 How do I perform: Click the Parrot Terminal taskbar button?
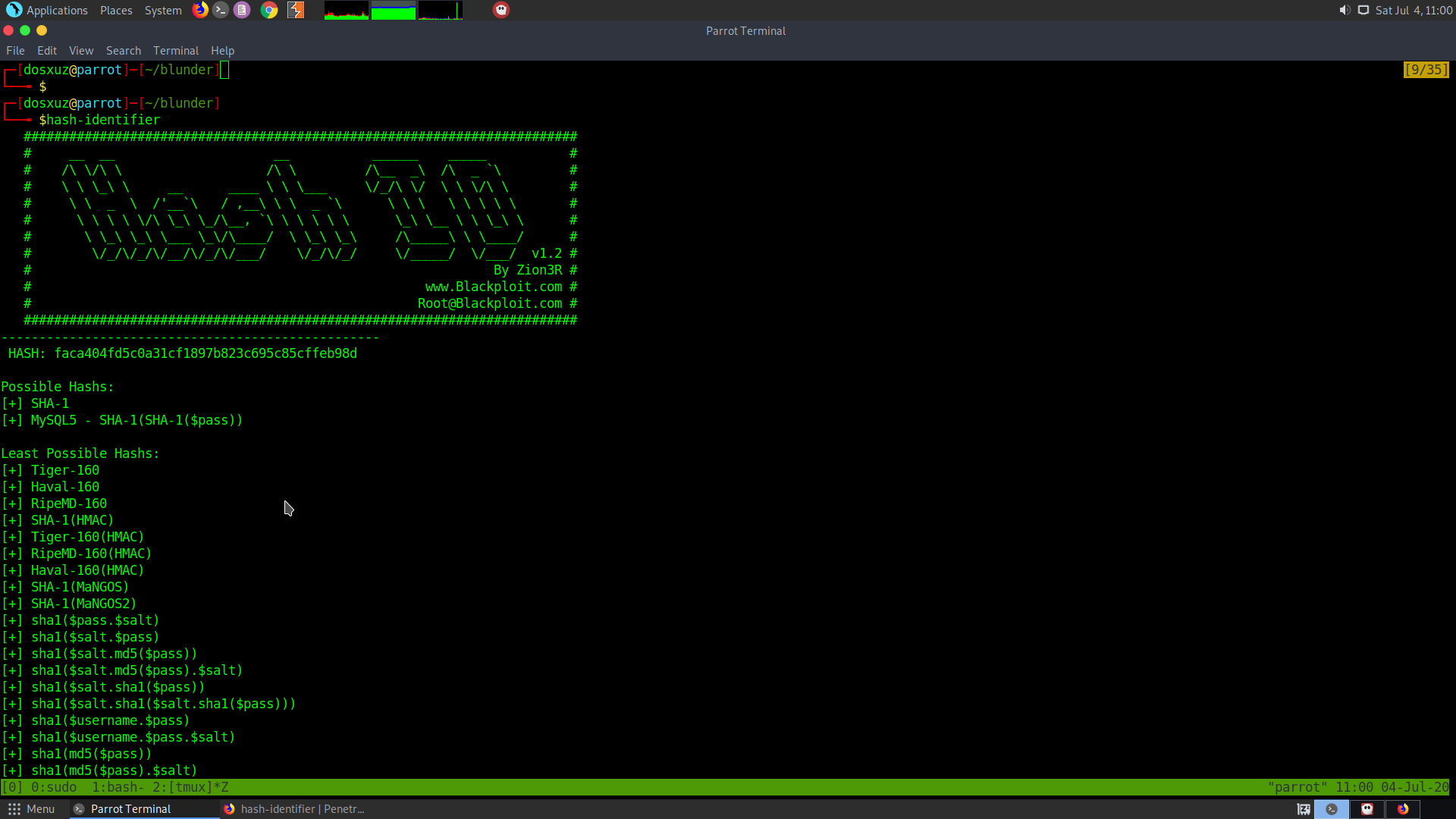(130, 809)
